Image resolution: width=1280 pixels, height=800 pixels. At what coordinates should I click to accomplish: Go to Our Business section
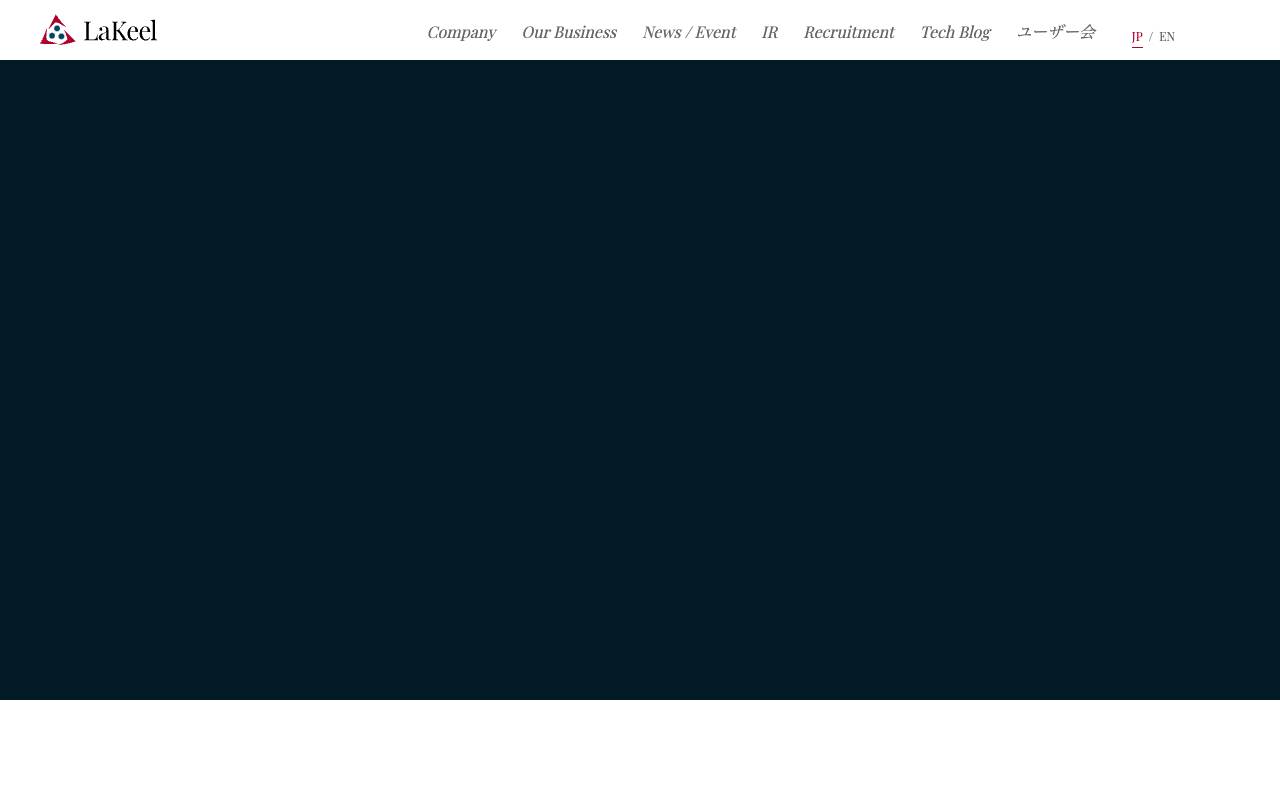569,32
